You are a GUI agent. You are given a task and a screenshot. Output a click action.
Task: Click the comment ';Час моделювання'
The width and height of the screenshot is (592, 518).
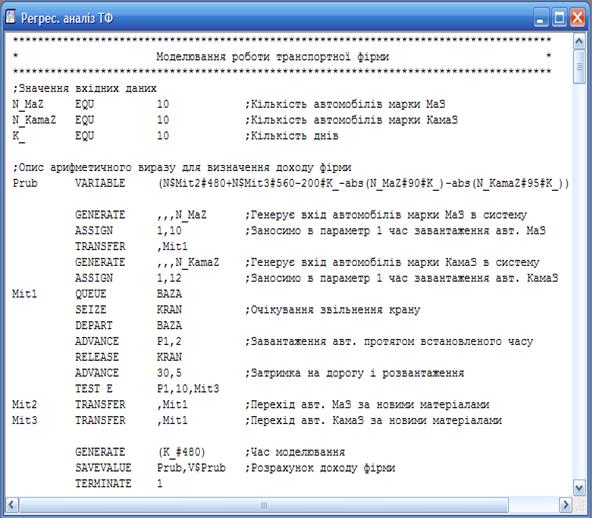pyautogui.click(x=295, y=452)
